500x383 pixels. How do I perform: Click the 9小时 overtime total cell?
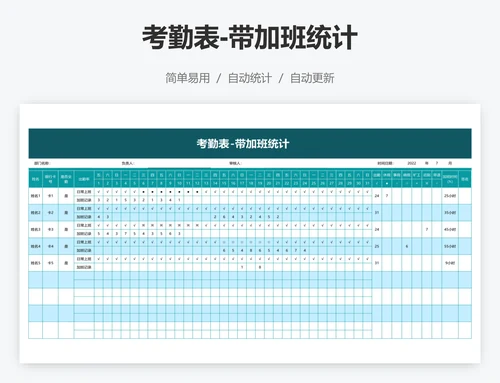[450, 263]
